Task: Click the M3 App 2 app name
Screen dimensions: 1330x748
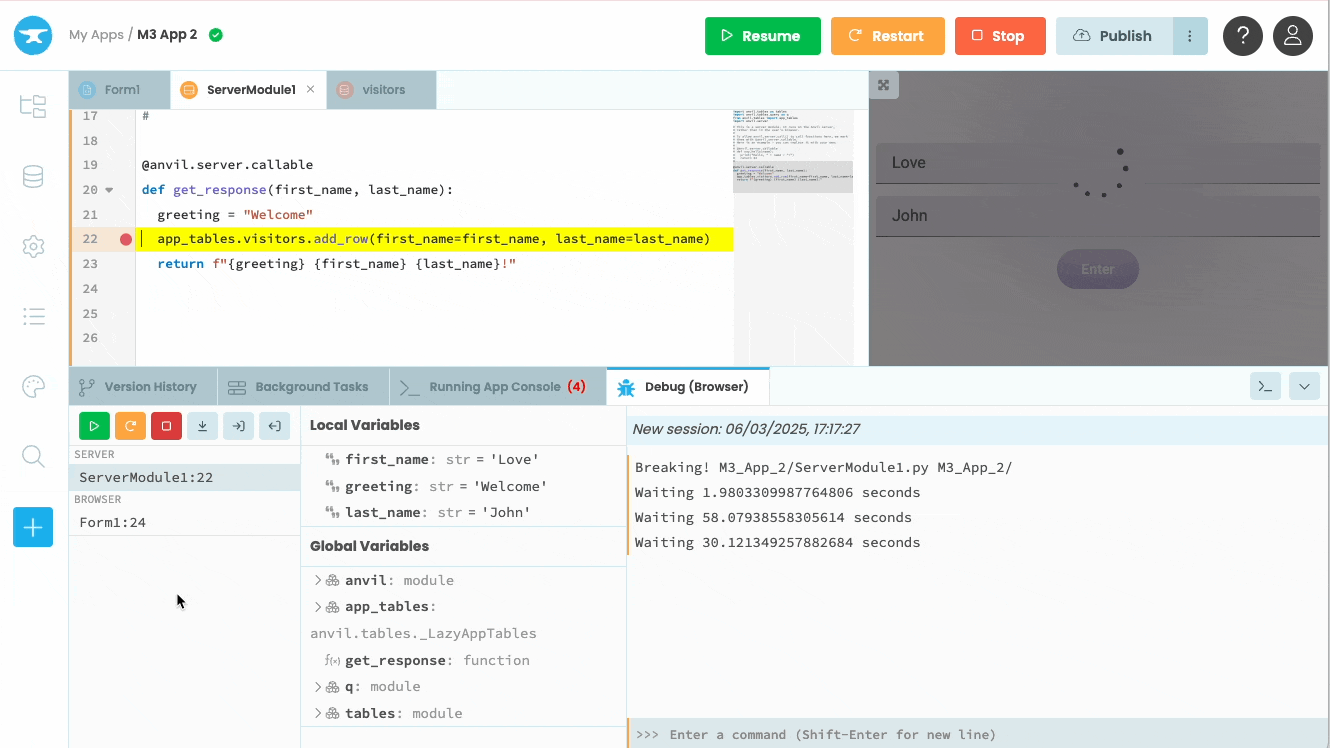Action: tap(167, 35)
